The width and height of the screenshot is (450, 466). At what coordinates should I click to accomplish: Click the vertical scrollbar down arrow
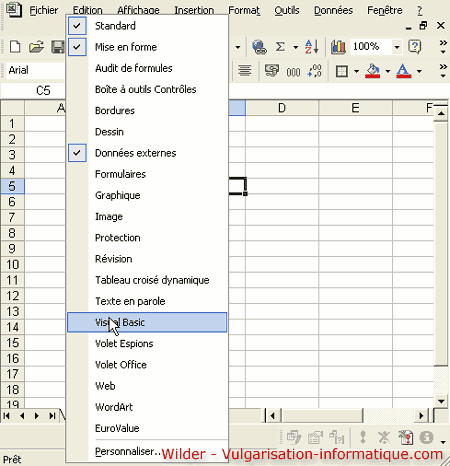tap(441, 401)
